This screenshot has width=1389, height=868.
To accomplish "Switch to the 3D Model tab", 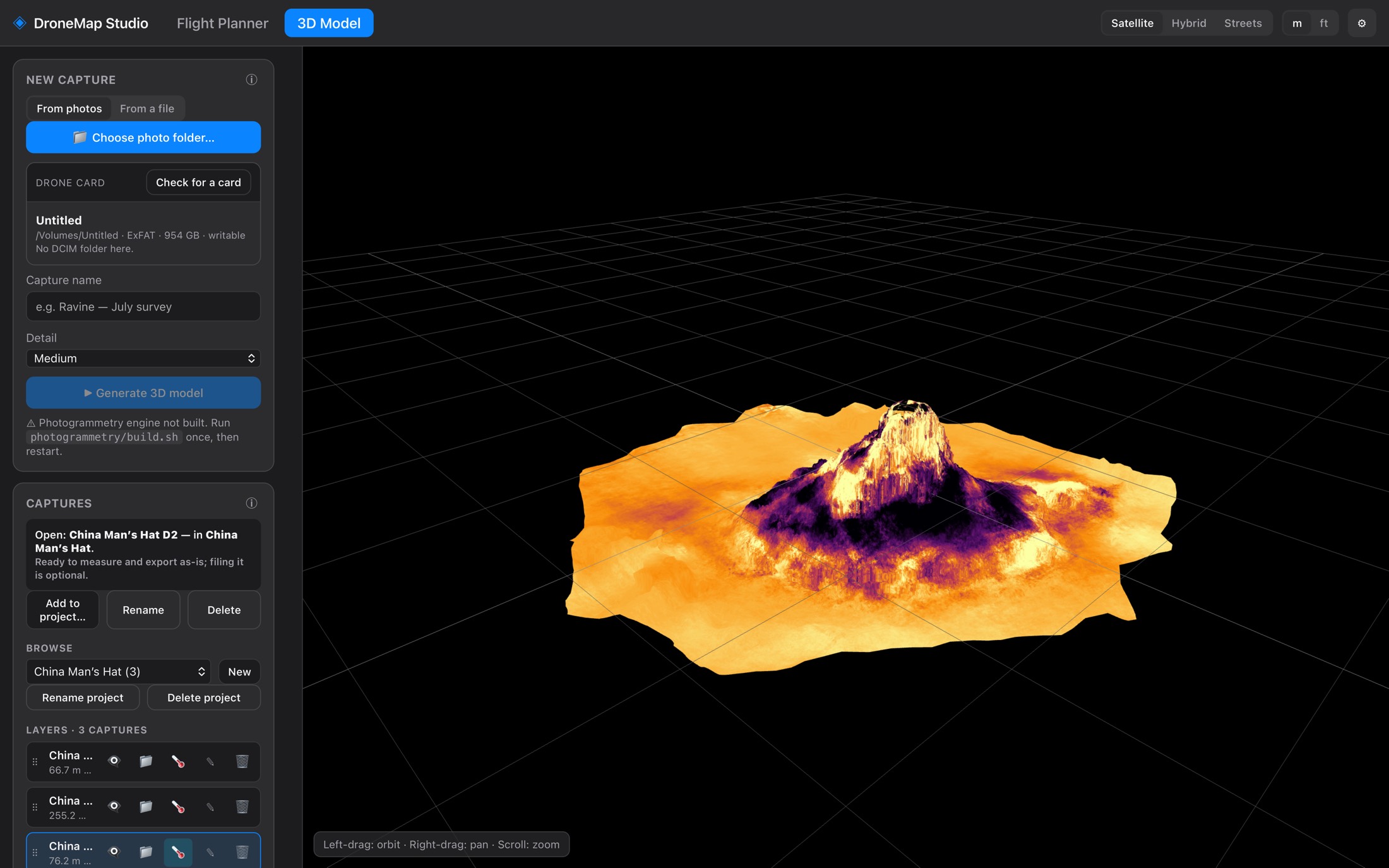I will point(329,23).
